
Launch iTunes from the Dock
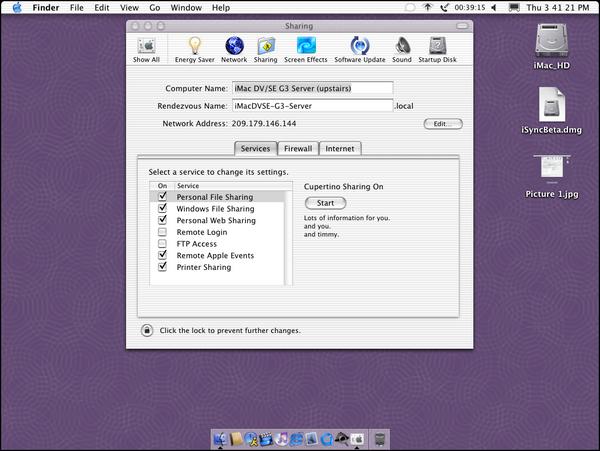(281, 439)
